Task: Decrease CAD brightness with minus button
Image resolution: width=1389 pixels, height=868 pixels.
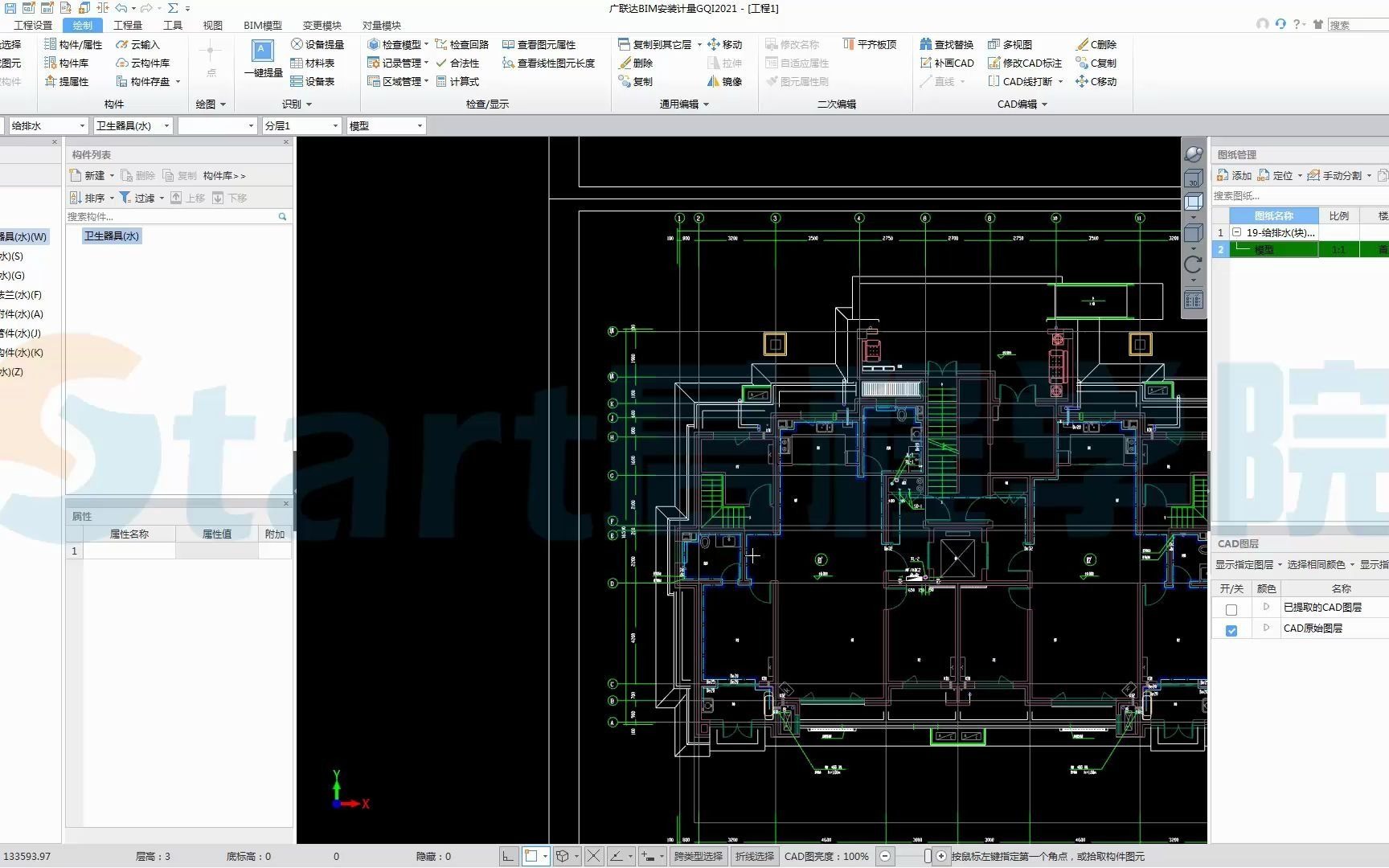Action: (885, 857)
